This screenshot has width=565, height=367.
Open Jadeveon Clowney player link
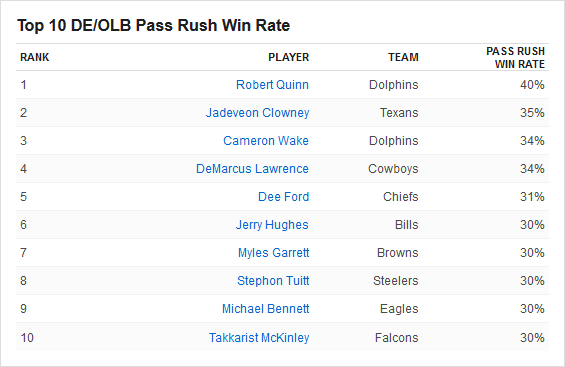257,113
